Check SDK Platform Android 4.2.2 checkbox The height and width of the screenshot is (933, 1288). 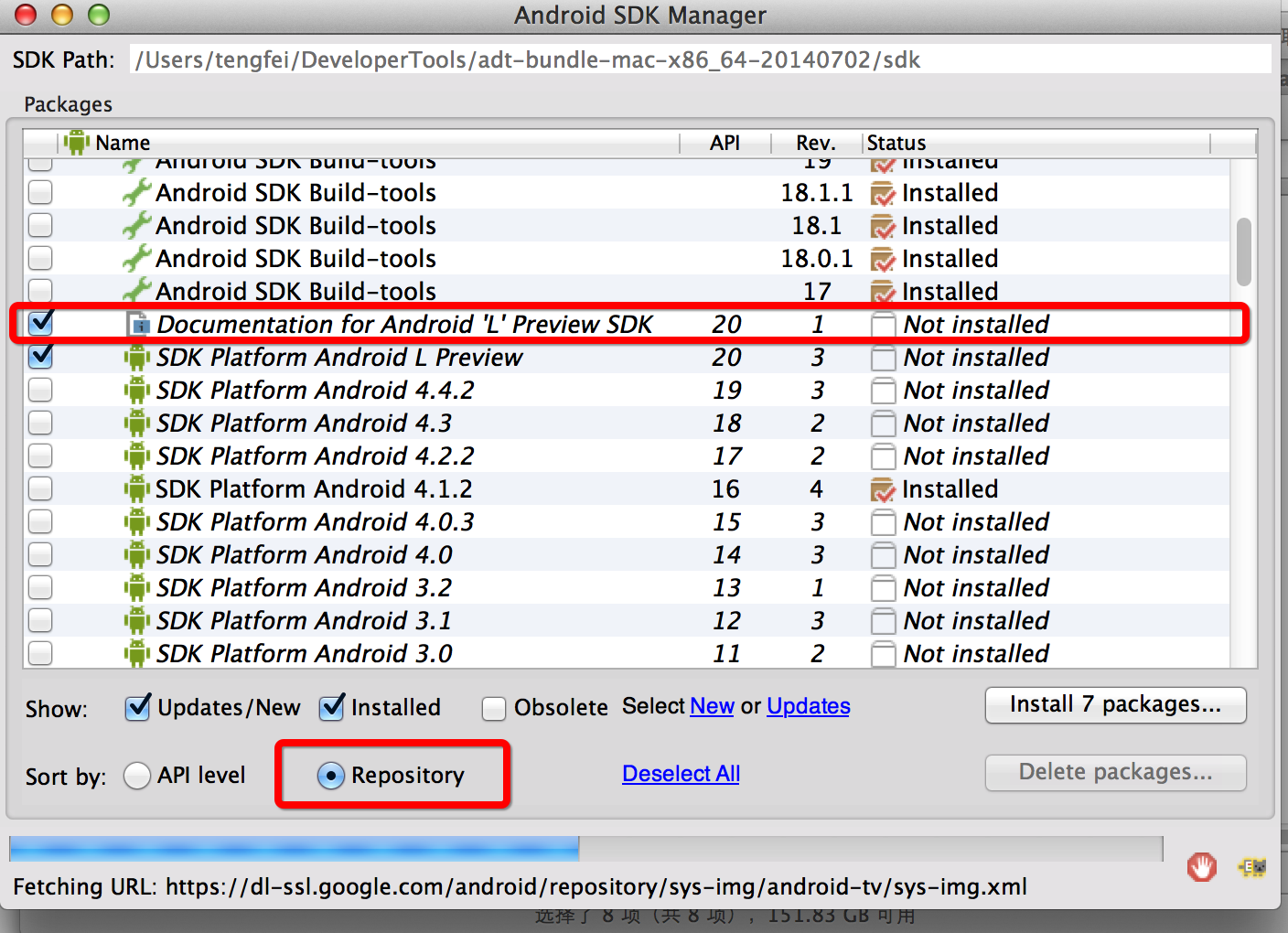coord(40,456)
